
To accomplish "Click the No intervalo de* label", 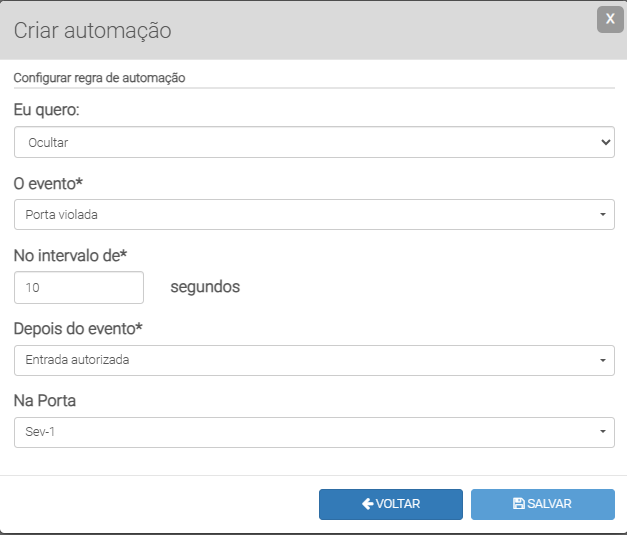I will pos(71,256).
